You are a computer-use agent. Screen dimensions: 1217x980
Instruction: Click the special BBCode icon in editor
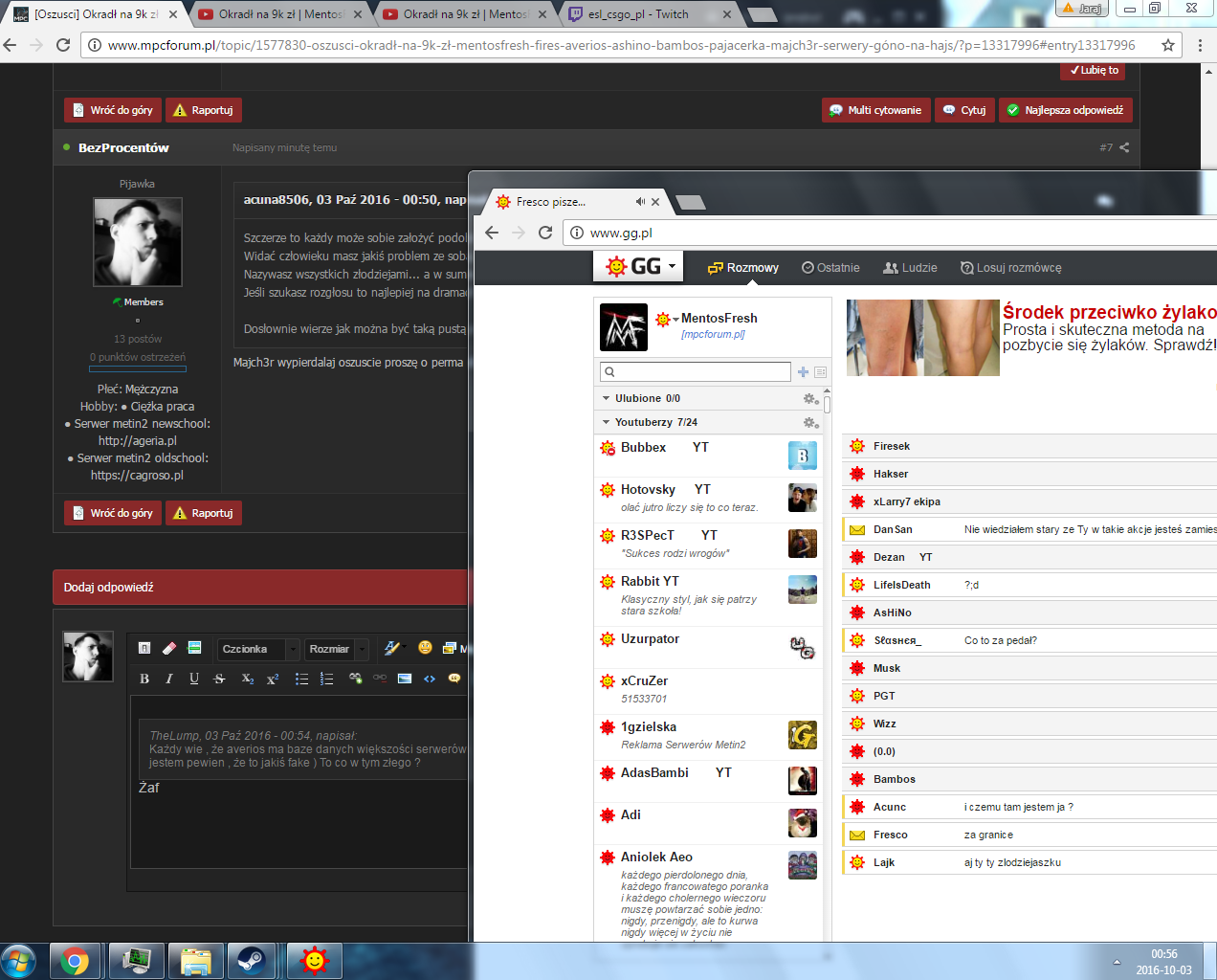(x=194, y=648)
